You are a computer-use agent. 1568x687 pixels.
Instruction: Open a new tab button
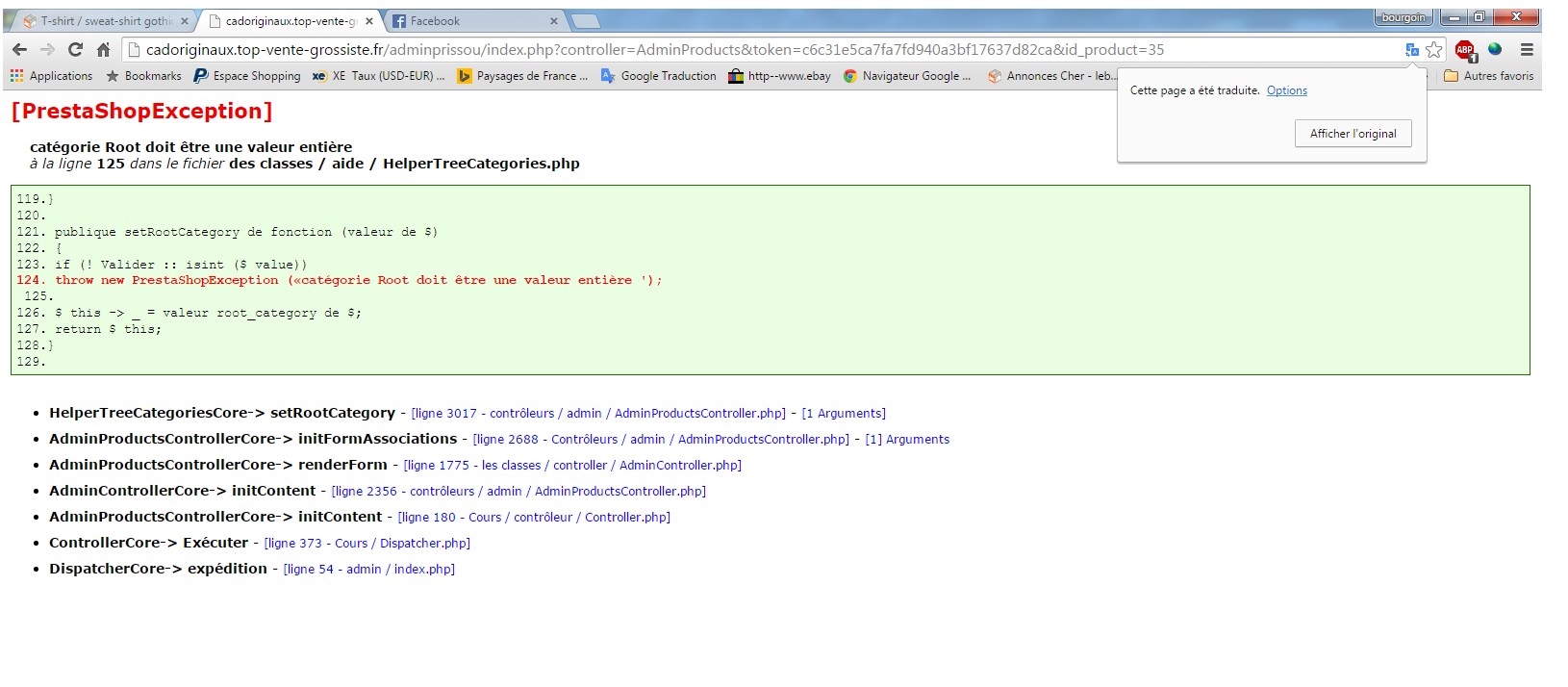585,21
